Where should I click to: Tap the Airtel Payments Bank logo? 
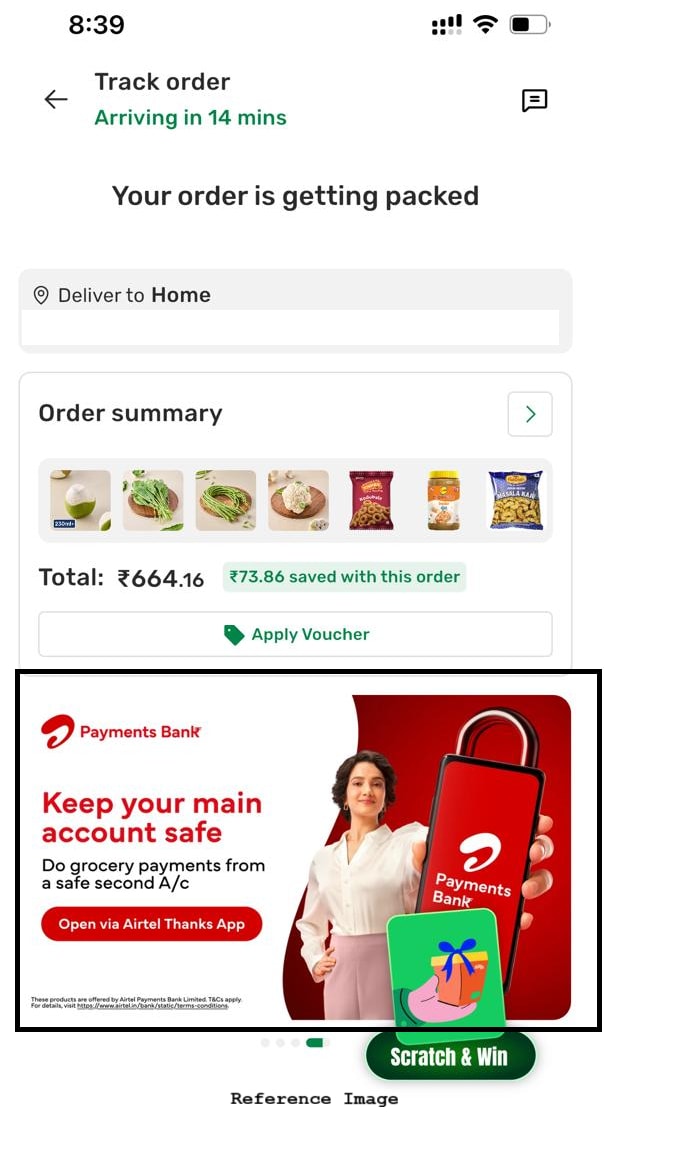click(x=121, y=731)
